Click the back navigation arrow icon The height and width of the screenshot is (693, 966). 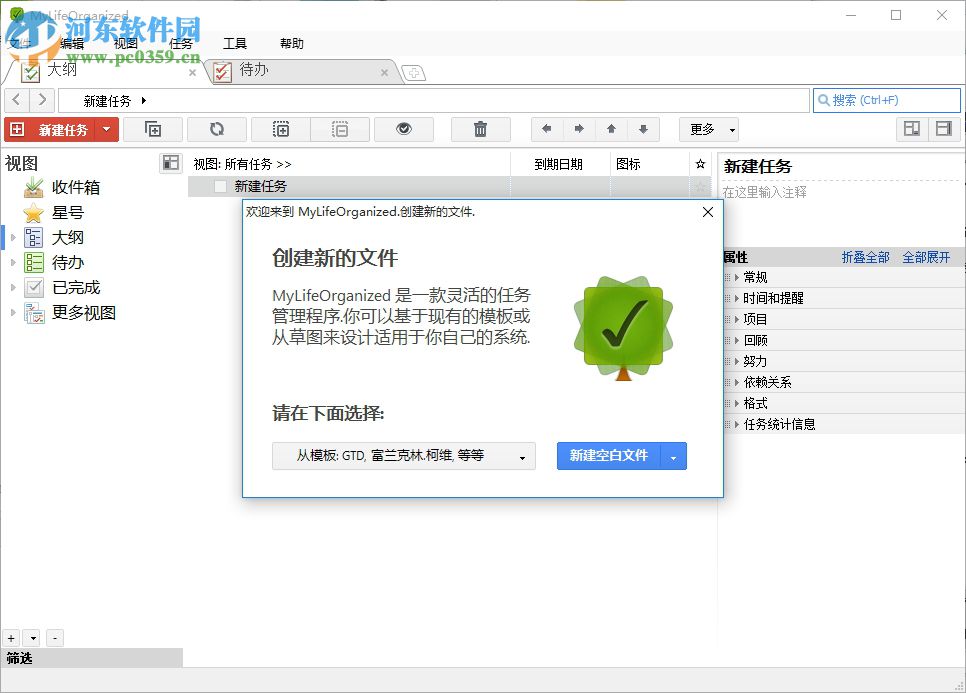tap(17, 99)
